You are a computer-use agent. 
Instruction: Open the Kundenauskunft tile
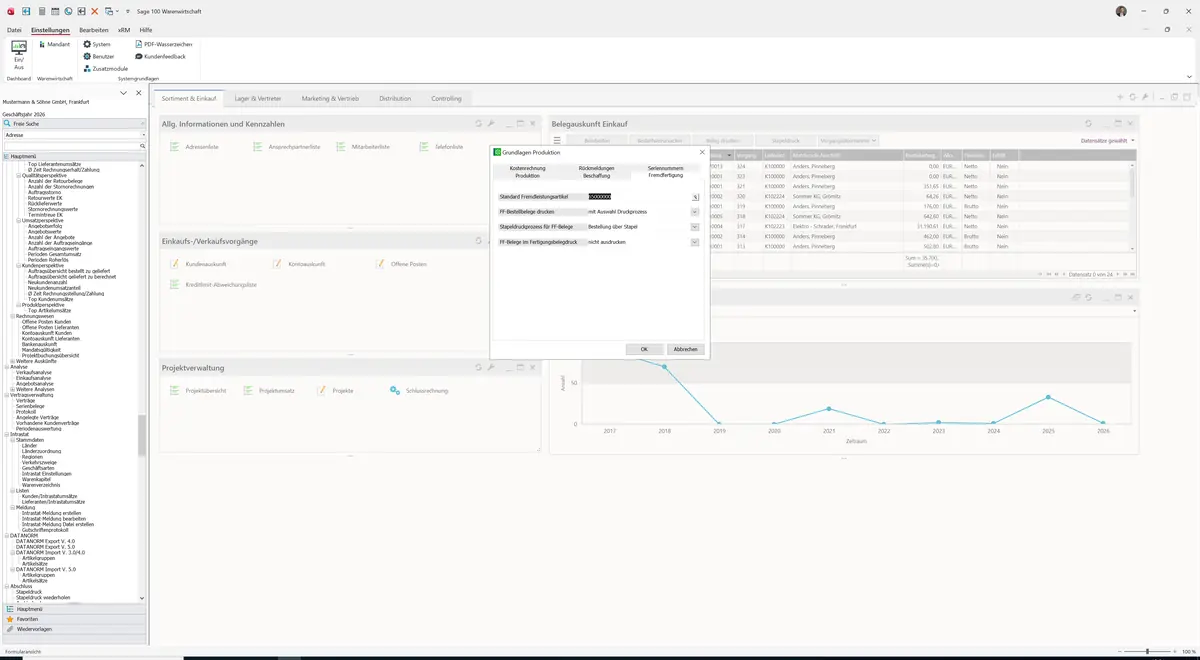click(x=198, y=264)
